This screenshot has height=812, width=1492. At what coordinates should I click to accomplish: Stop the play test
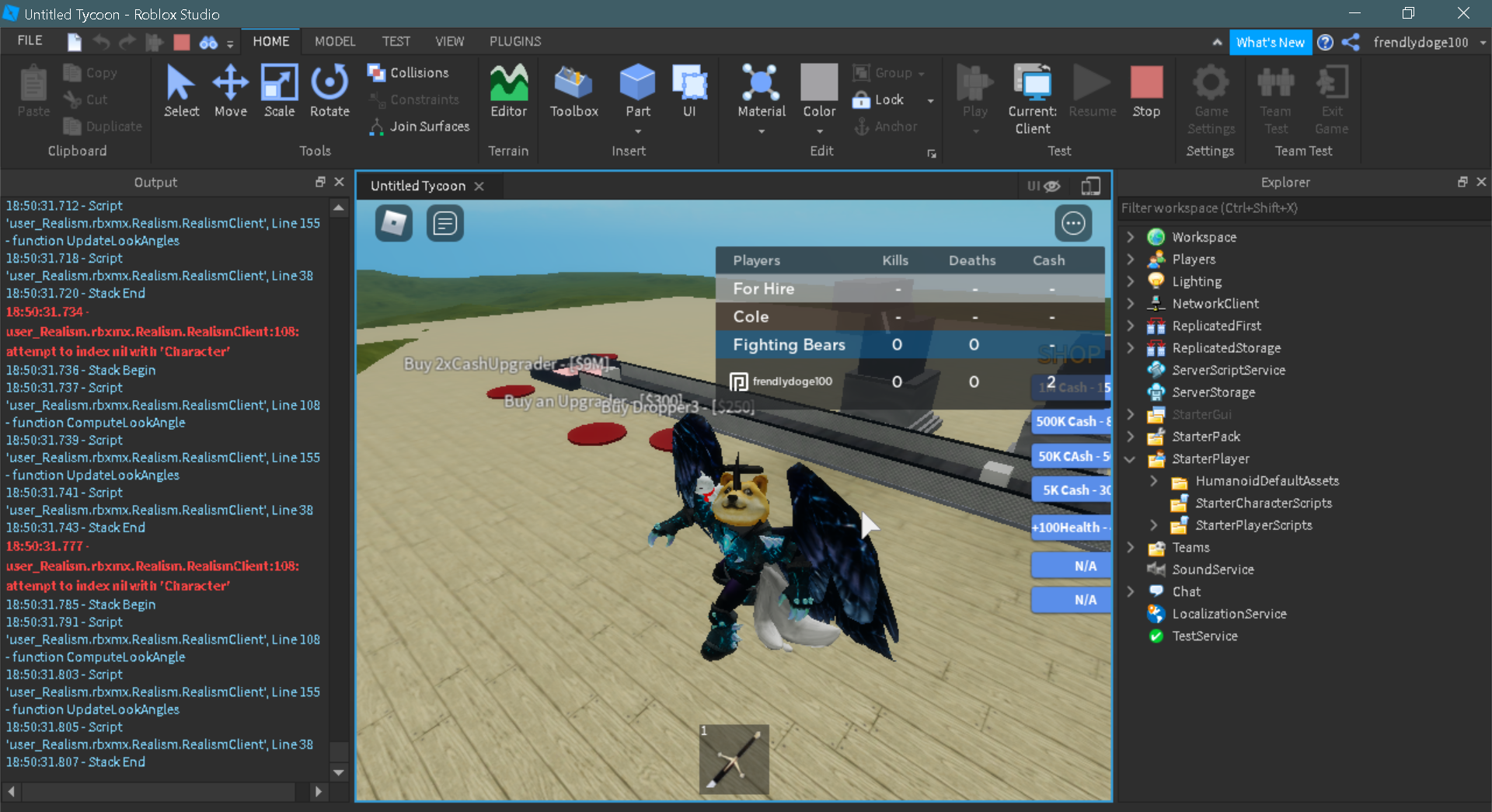coord(1146,91)
